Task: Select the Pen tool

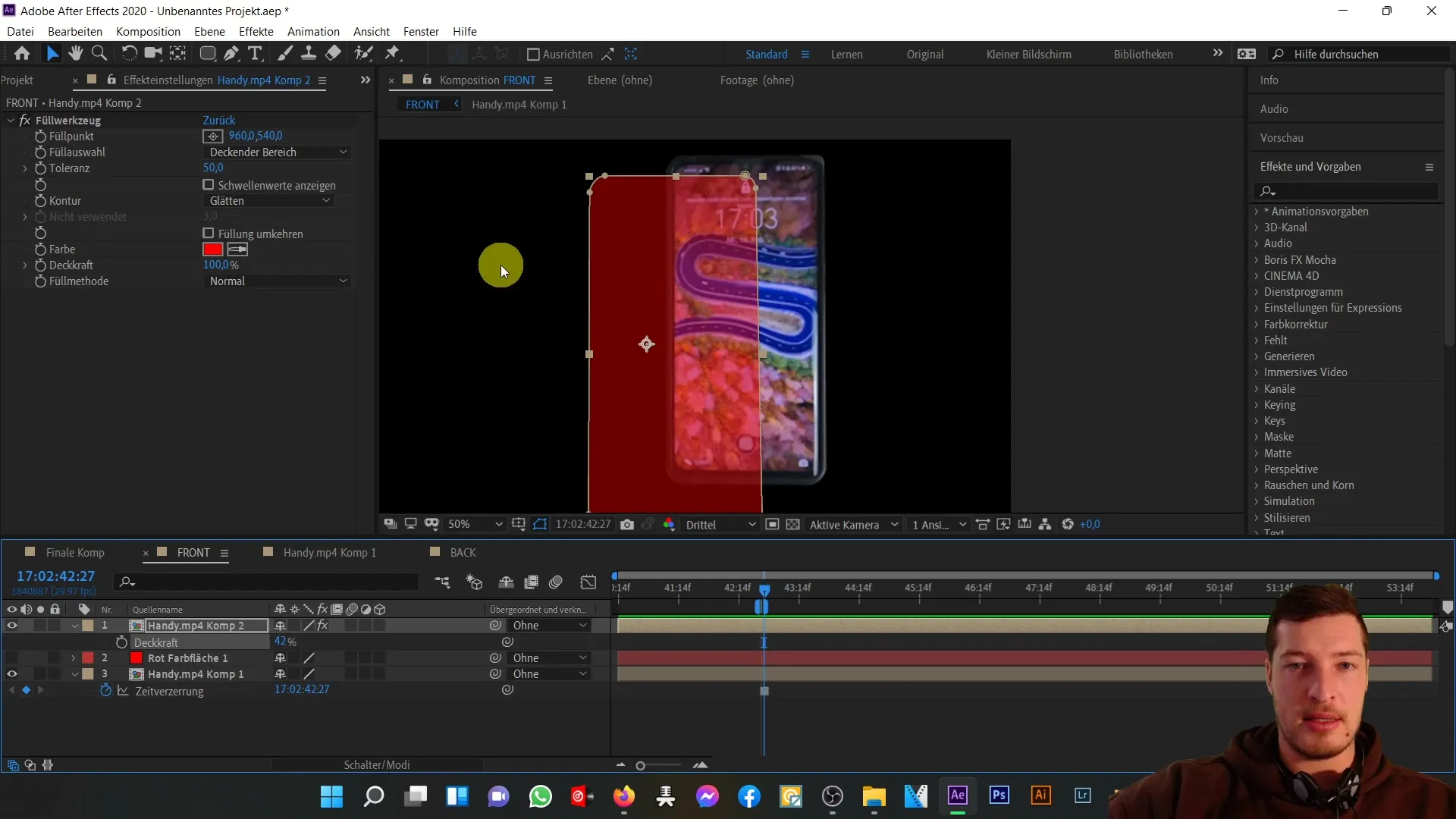Action: [231, 54]
